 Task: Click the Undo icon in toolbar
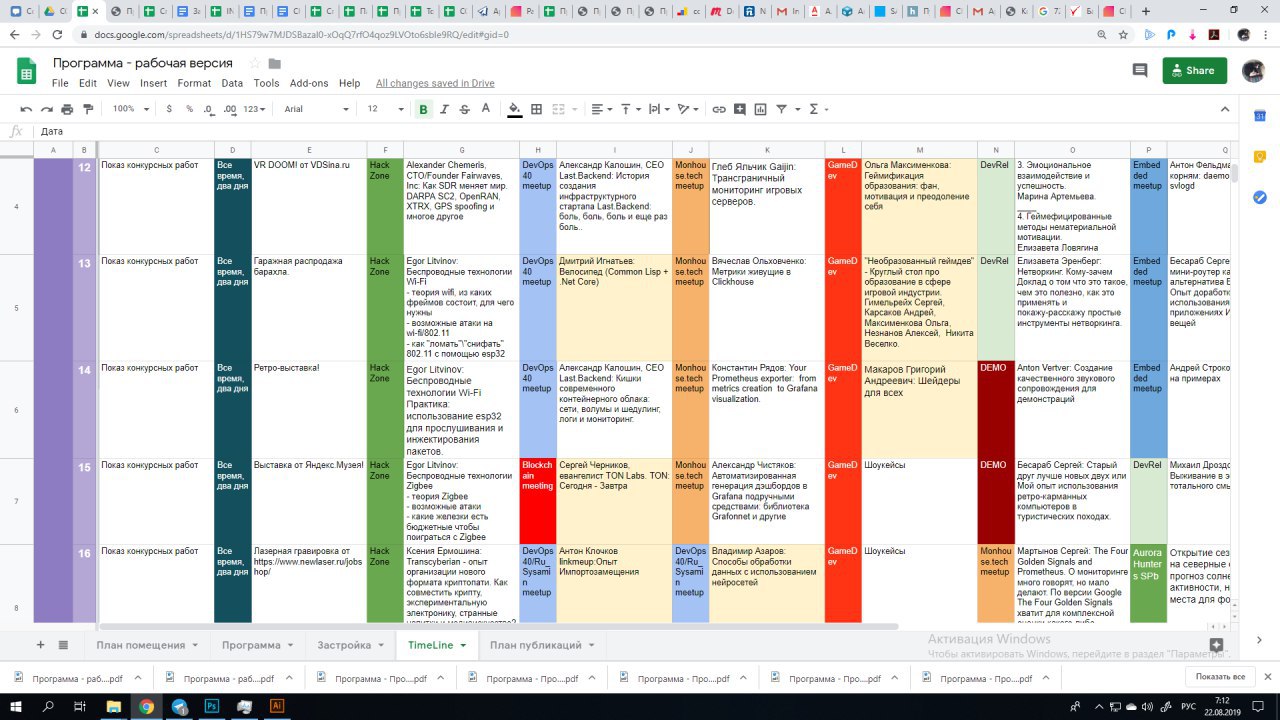point(26,109)
